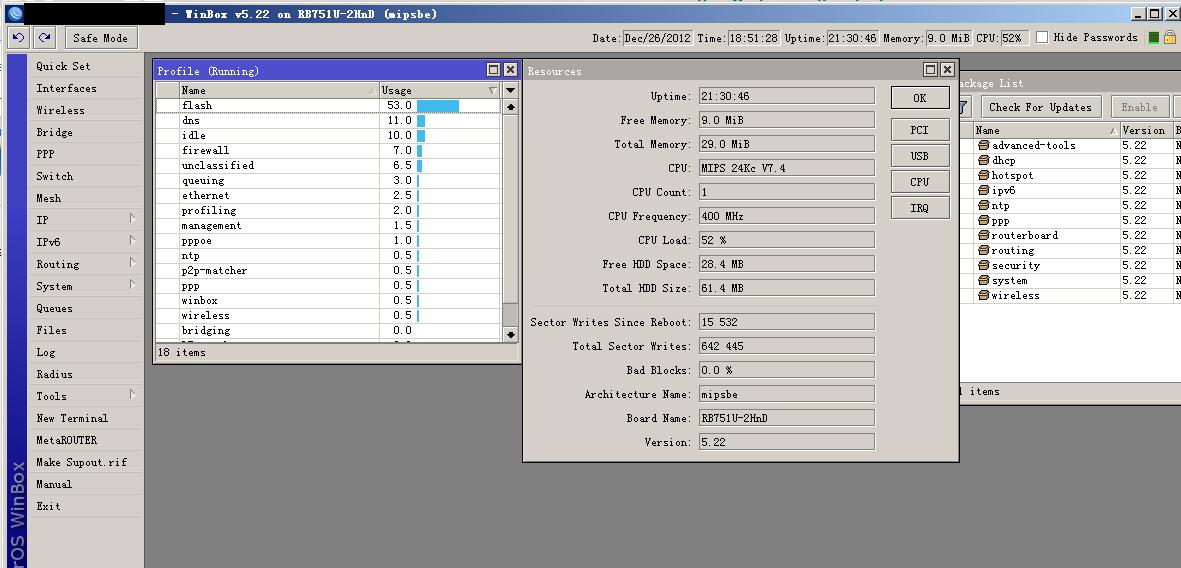The width and height of the screenshot is (1181, 568).
Task: Open Files in sidebar
Action: click(x=51, y=330)
